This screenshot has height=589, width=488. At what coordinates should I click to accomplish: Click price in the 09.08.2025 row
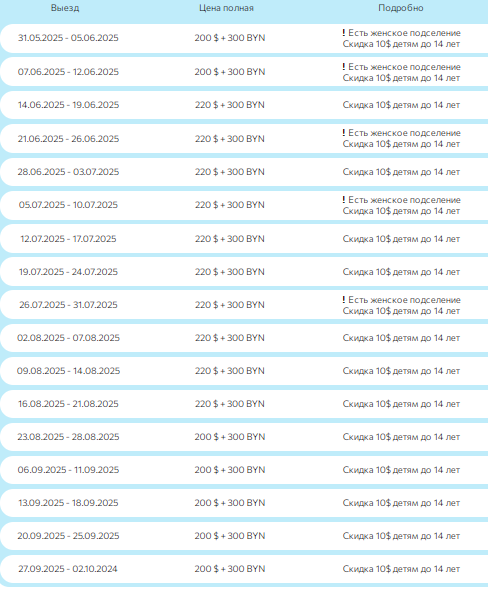[x=230, y=371]
